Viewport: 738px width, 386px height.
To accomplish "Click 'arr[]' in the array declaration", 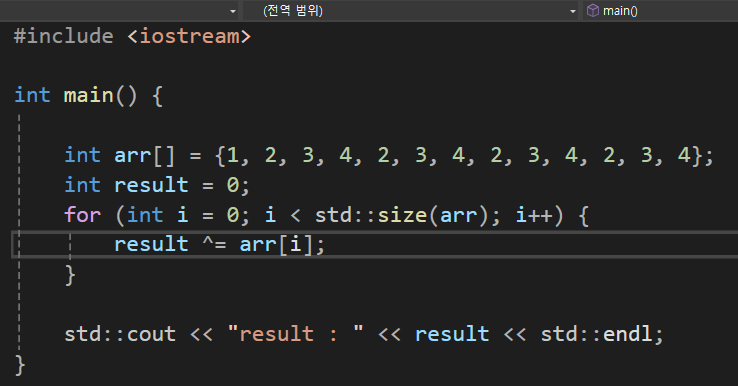I will 144,155.
